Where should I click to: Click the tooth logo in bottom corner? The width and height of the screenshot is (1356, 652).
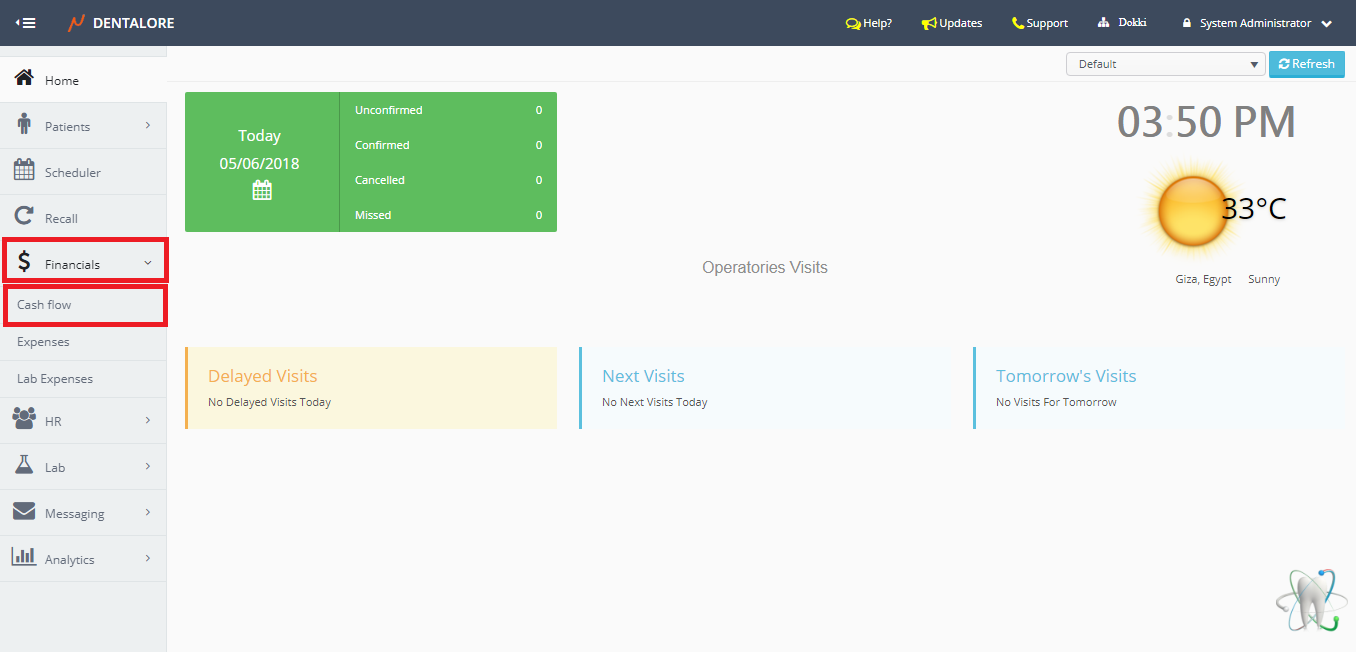tap(1310, 600)
